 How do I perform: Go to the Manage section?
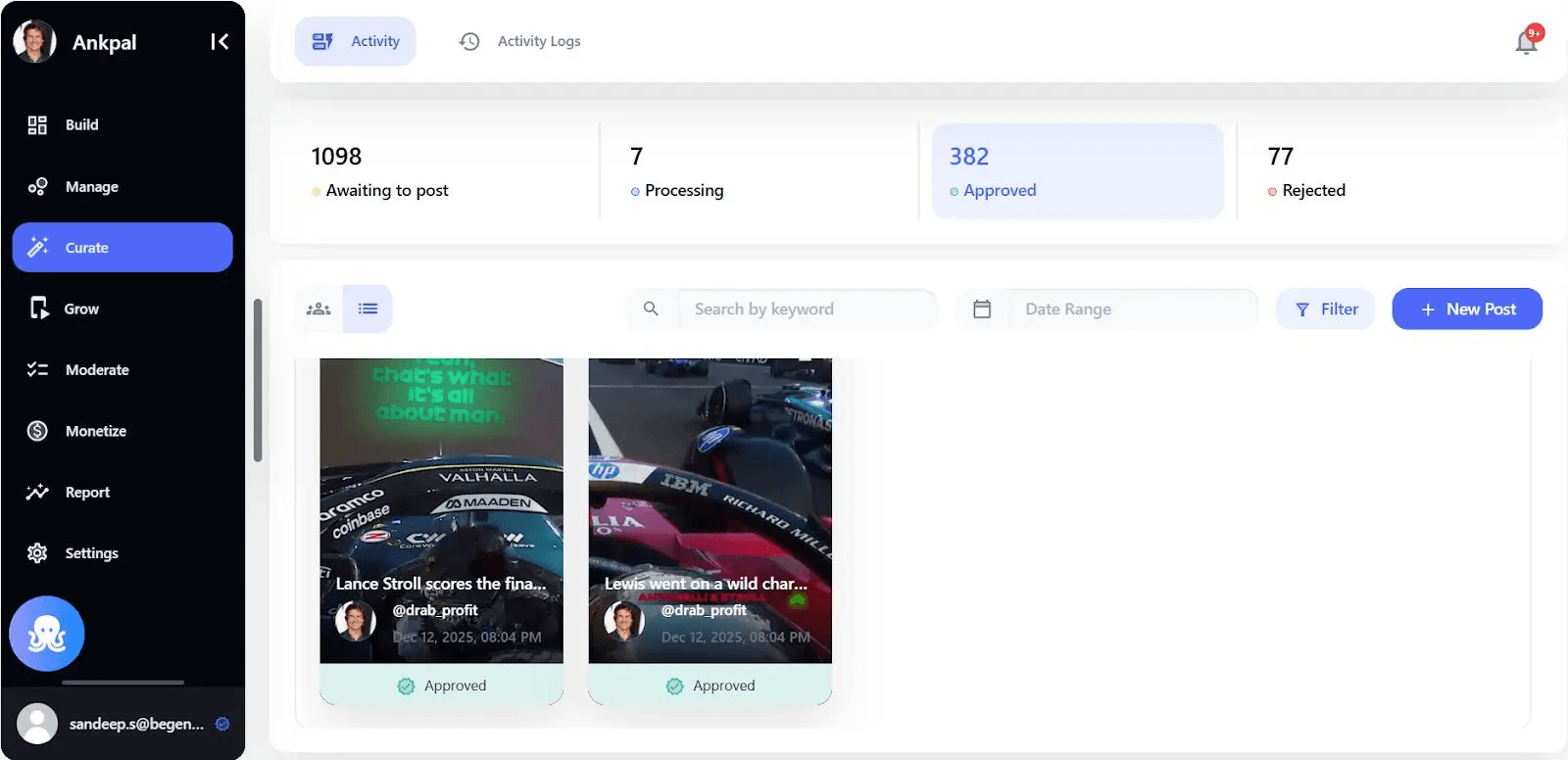click(x=122, y=186)
